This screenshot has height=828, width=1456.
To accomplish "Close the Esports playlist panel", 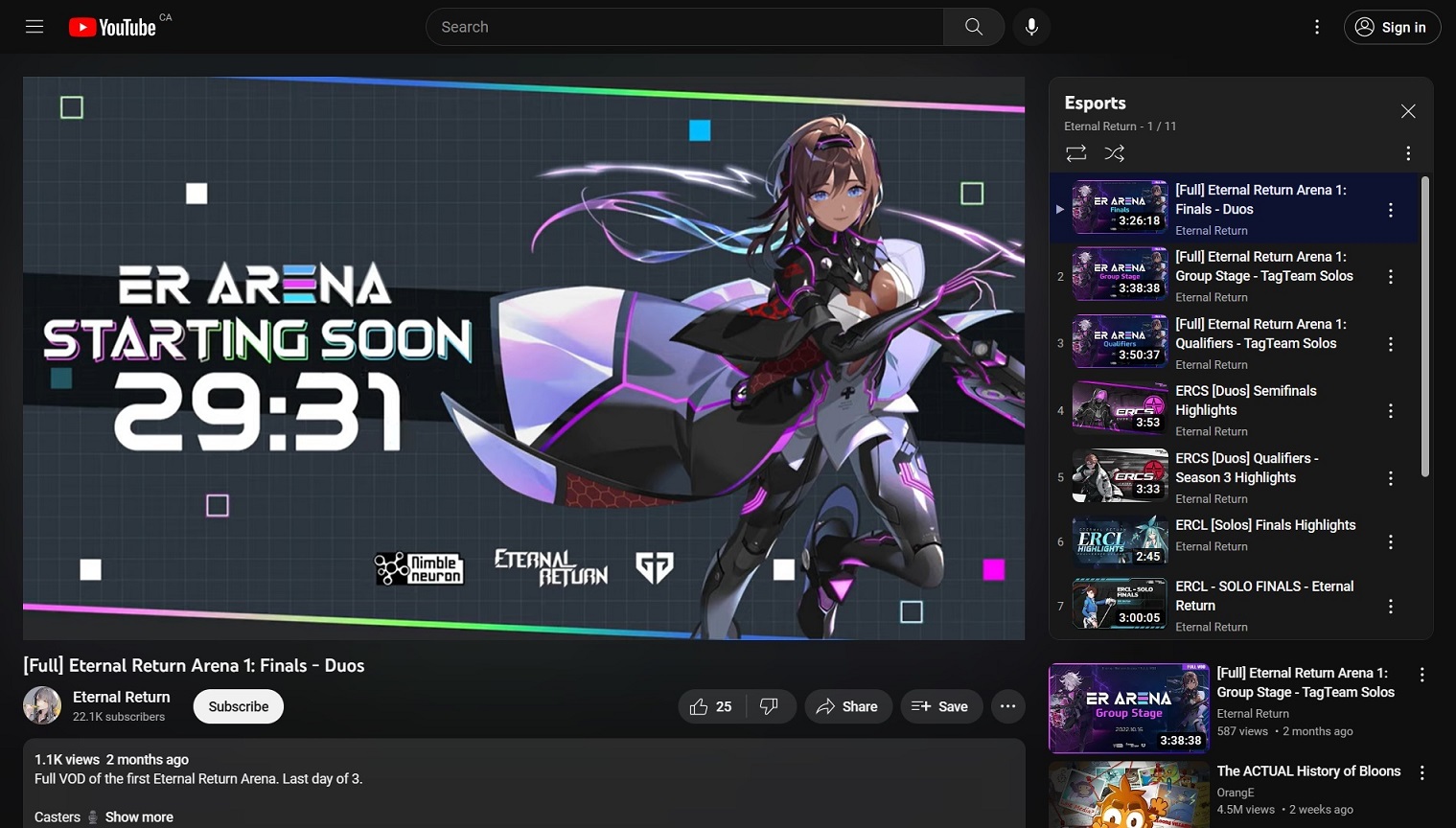I will coord(1408,111).
